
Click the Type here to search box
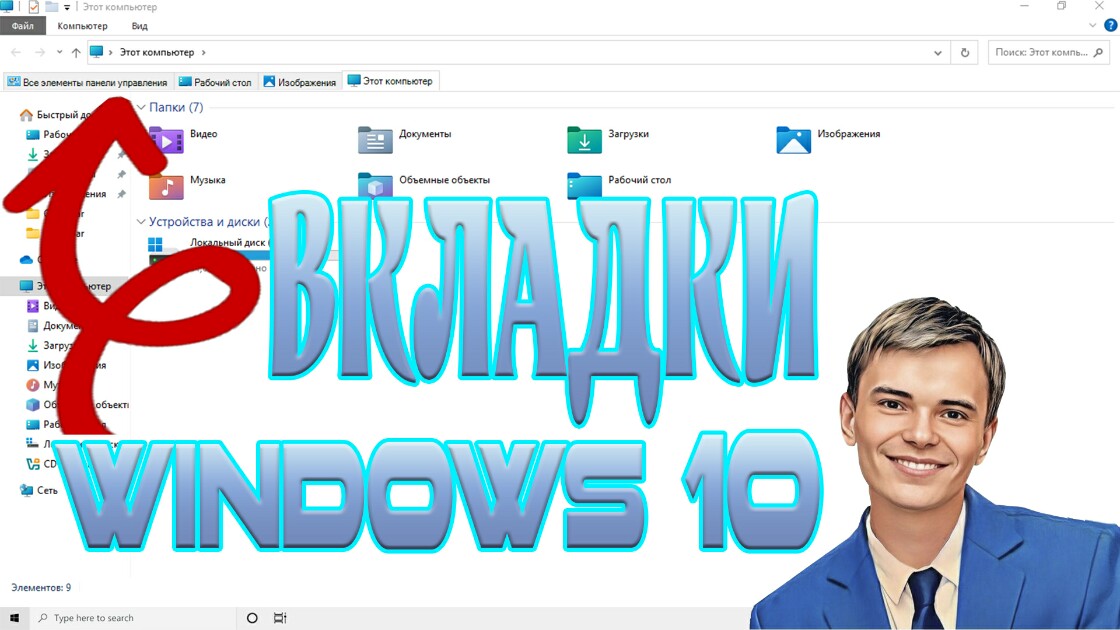[133, 618]
